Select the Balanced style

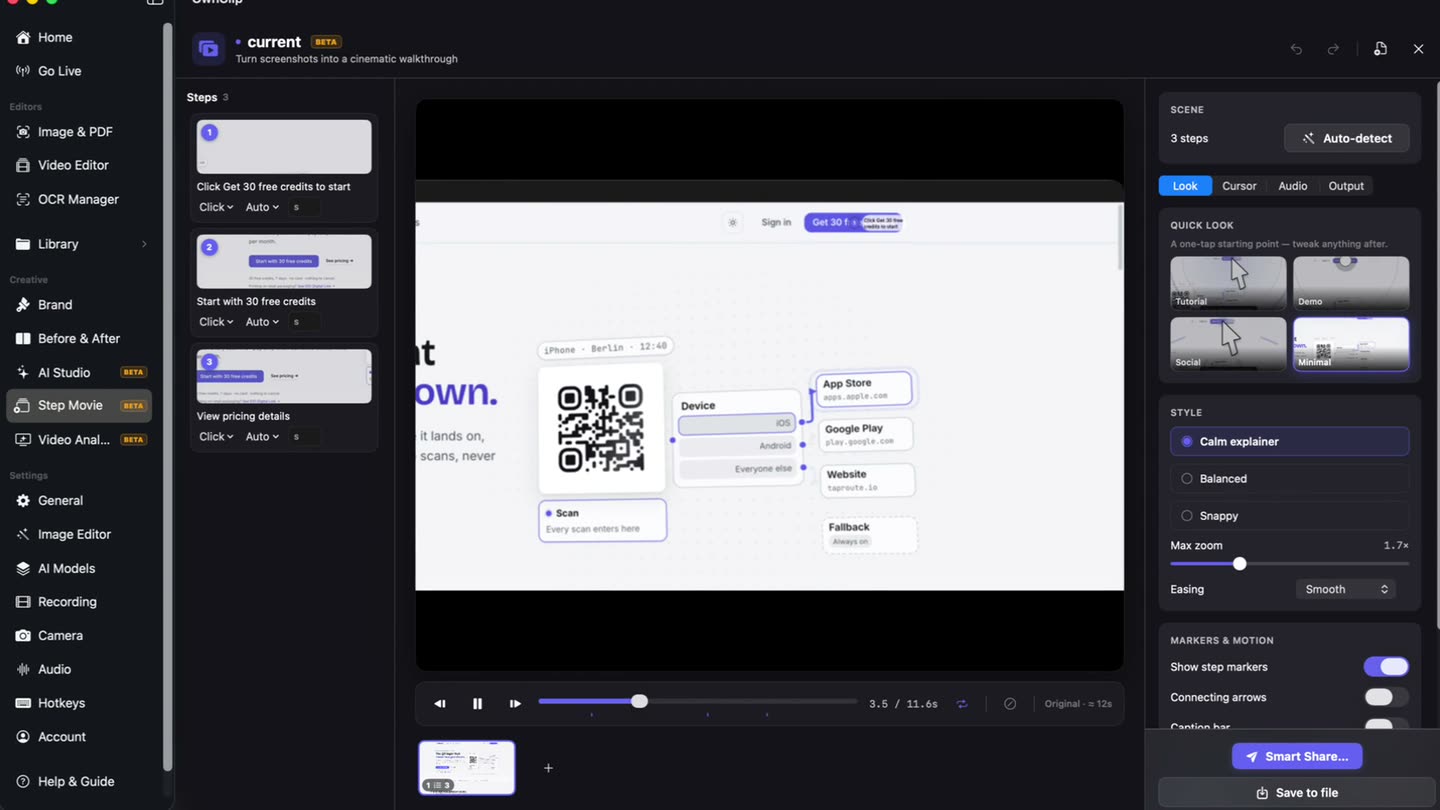(1290, 479)
